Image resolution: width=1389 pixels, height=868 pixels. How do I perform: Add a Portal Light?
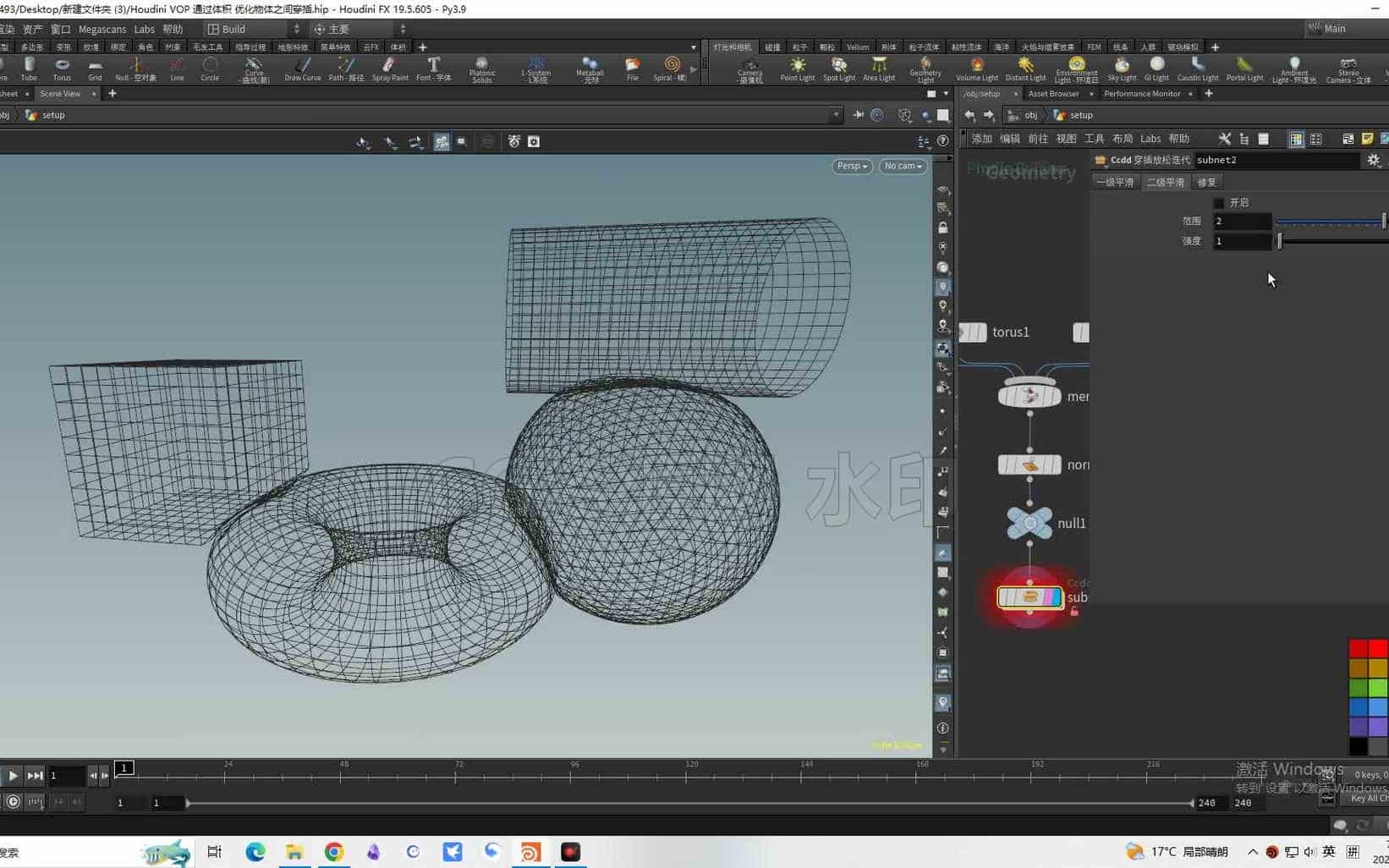coord(1244,69)
